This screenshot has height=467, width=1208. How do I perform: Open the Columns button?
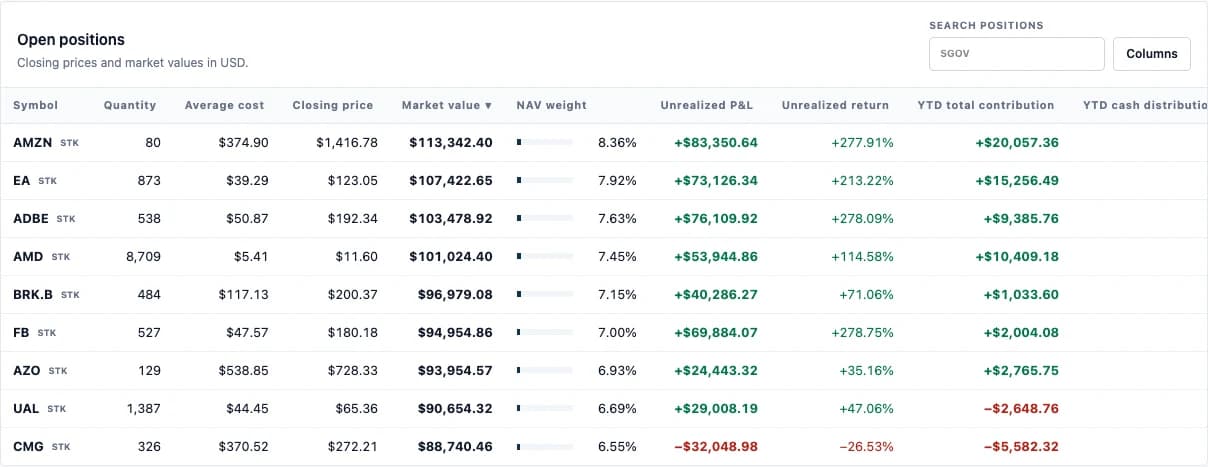[x=1152, y=54]
